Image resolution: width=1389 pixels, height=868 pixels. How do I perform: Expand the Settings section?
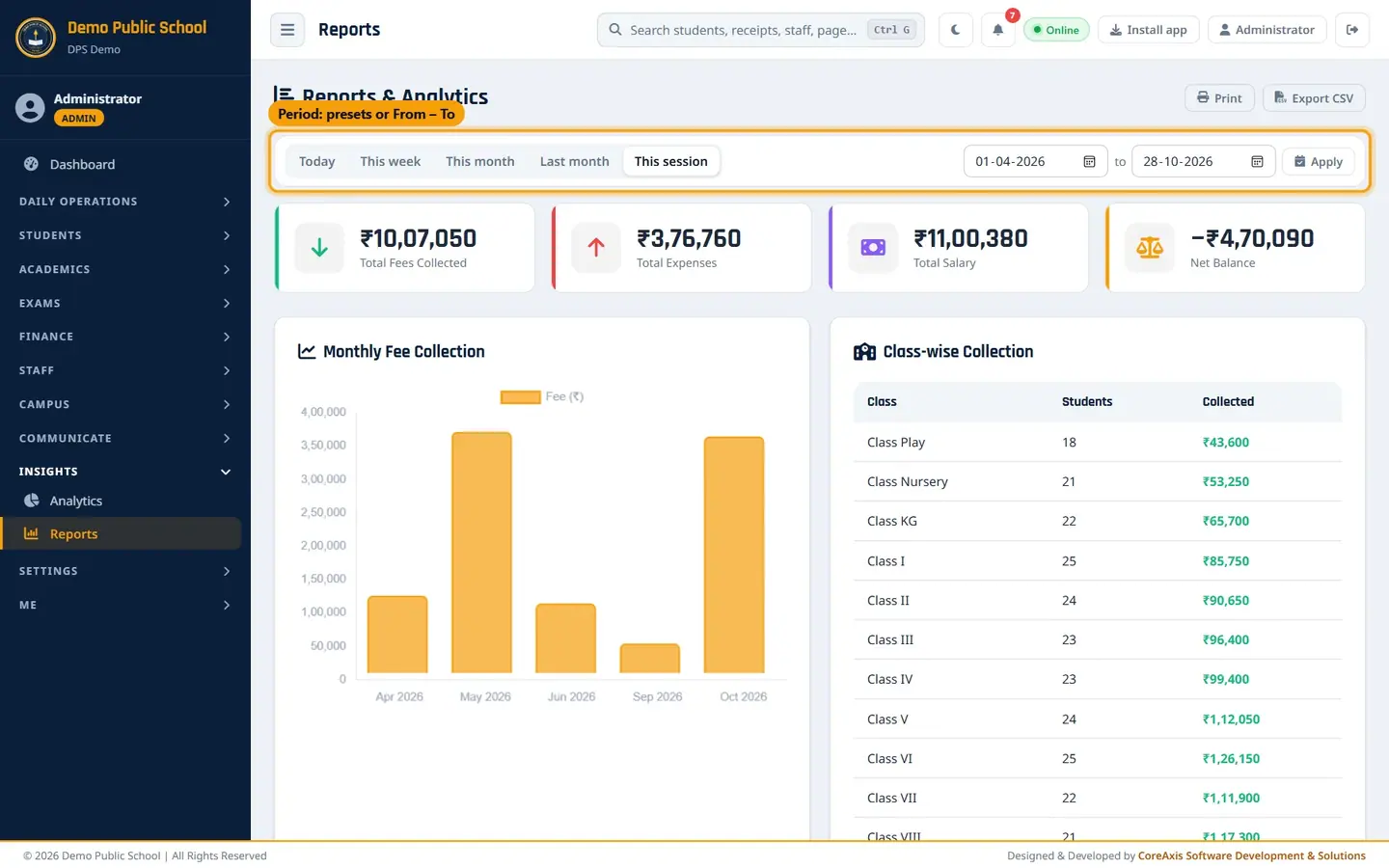125,571
